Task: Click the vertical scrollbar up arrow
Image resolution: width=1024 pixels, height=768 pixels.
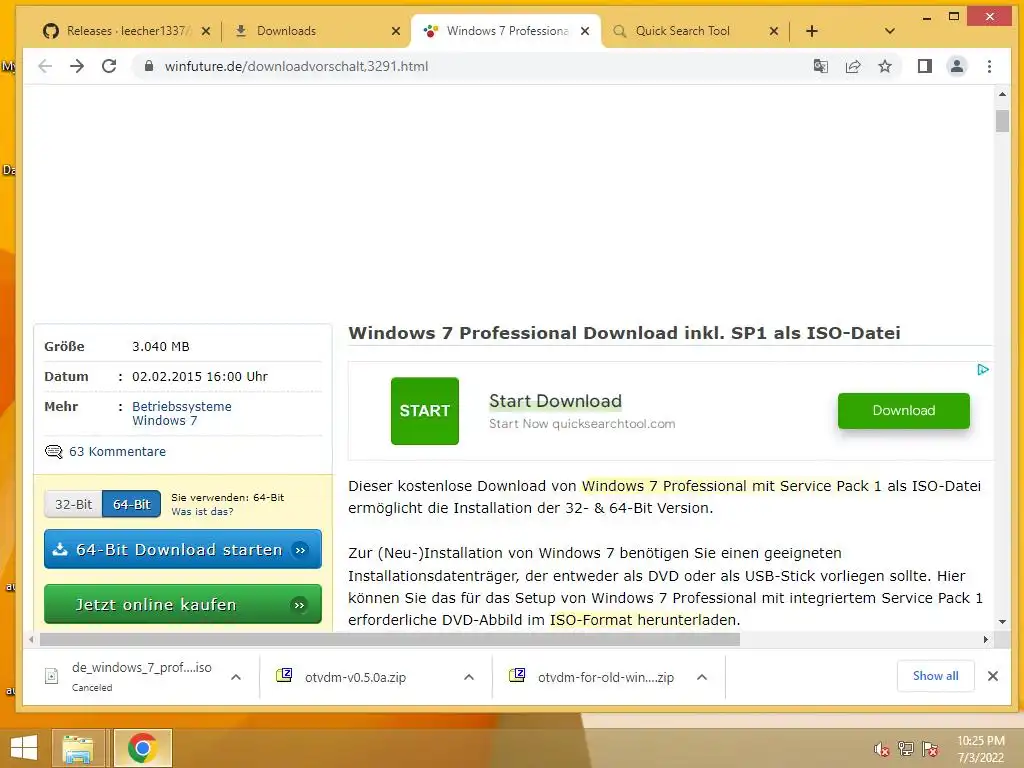Action: click(1002, 94)
